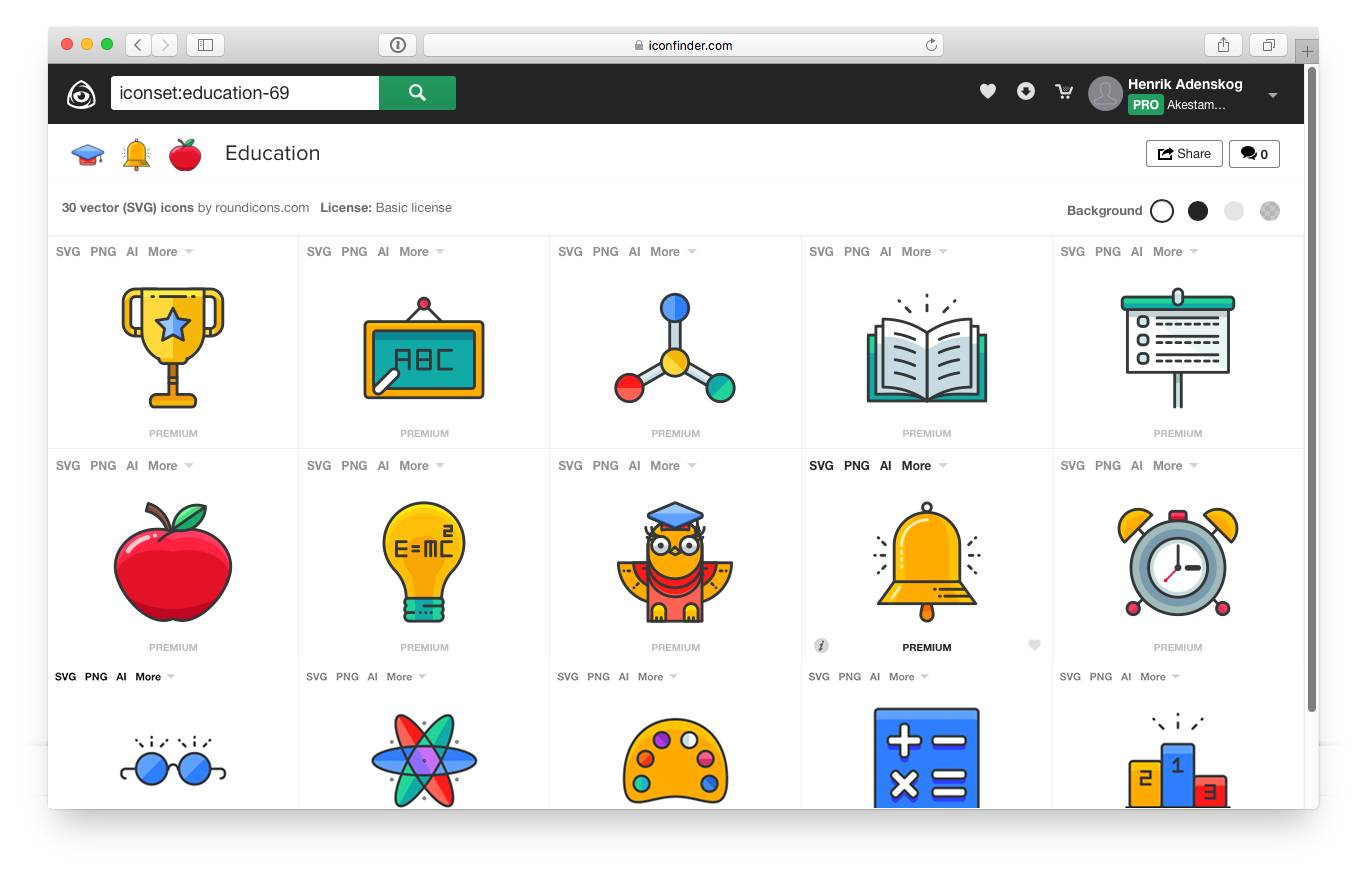Expand the More menu on the molecule card
The image size is (1367, 883).
[x=673, y=252]
